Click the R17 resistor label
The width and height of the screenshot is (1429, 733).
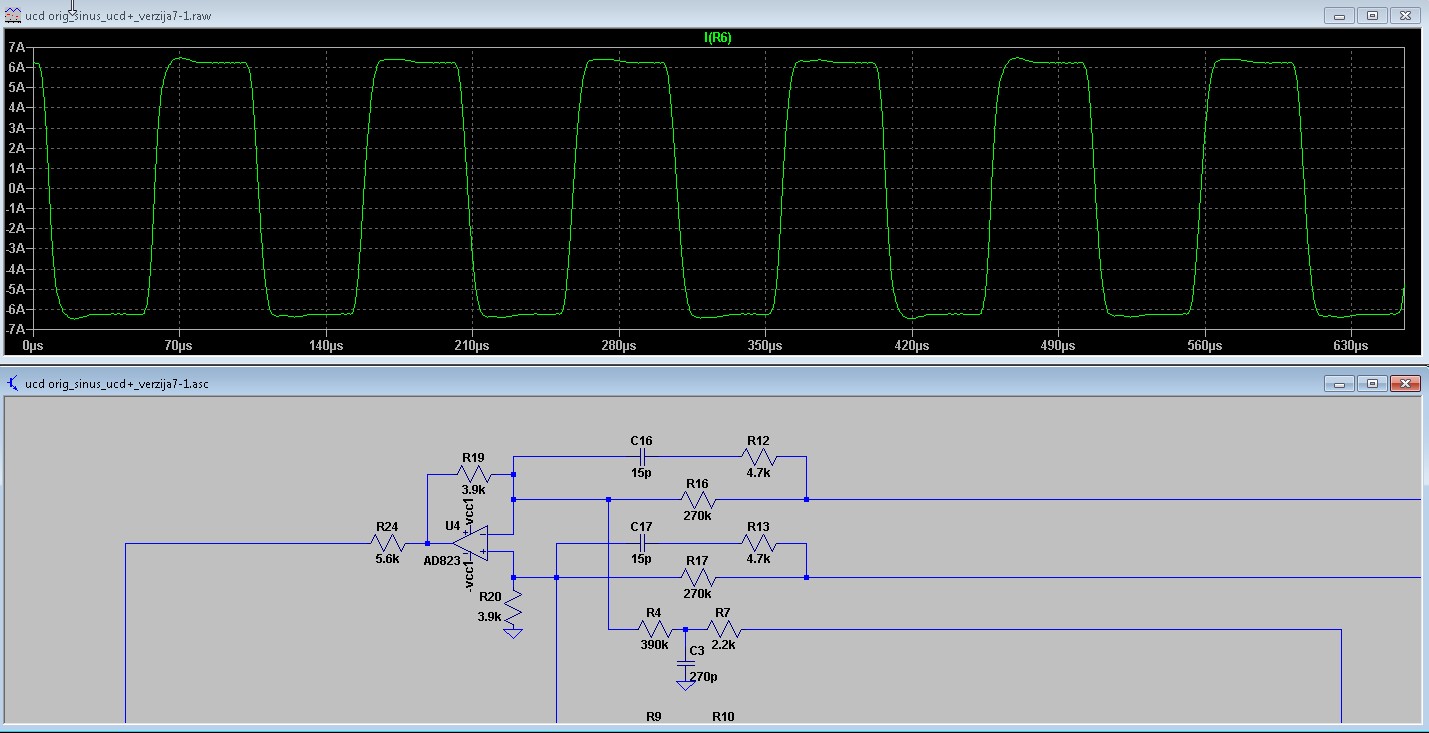pos(697,560)
